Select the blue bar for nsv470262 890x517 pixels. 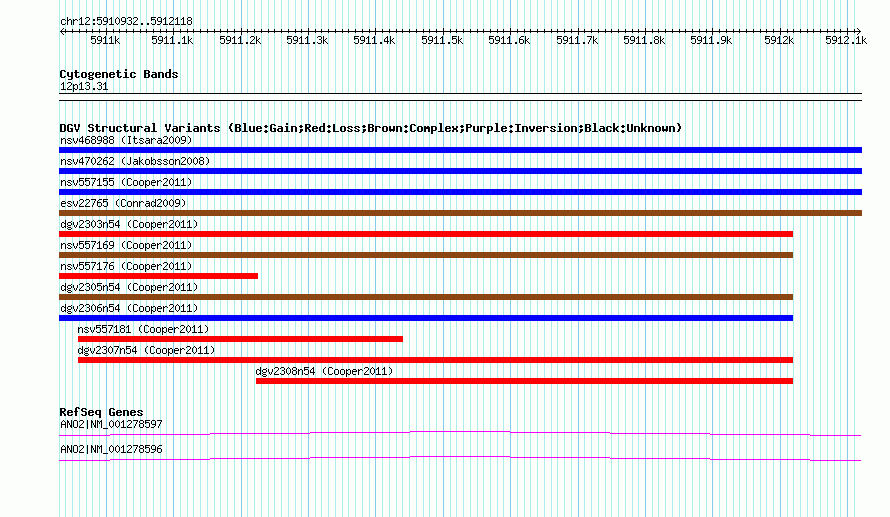pyautogui.click(x=460, y=171)
